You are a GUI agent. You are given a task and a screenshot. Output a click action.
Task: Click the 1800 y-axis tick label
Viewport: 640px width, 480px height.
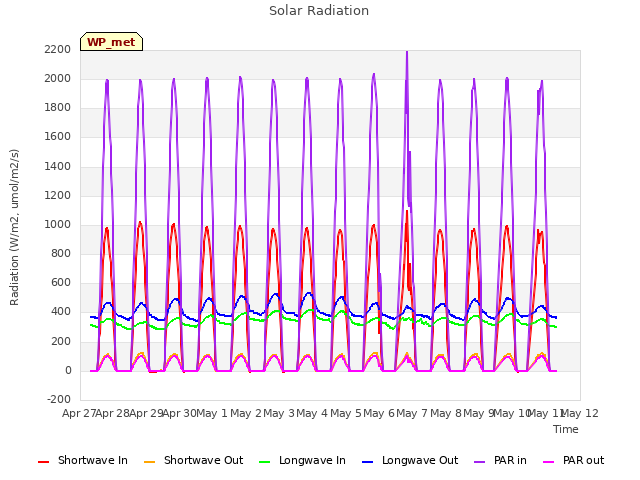click(58, 108)
